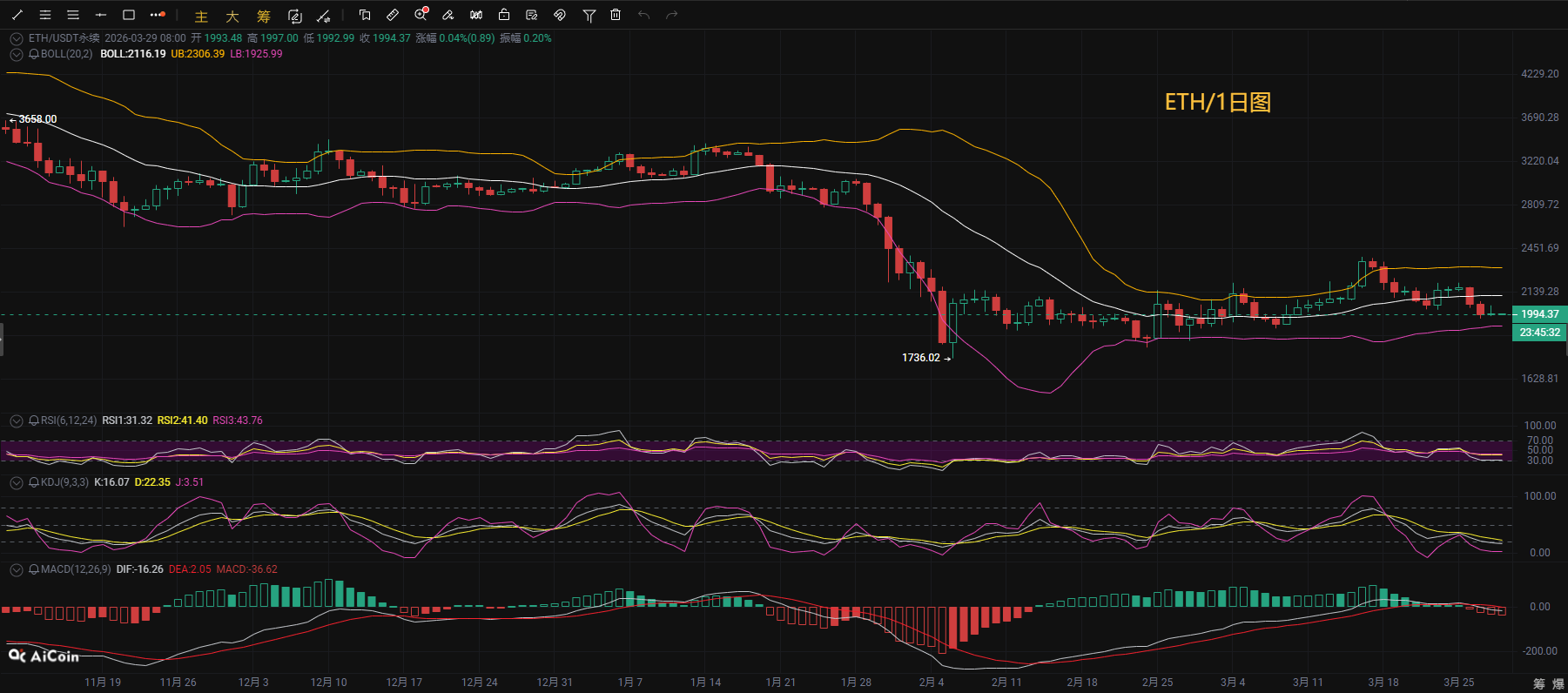Open the filter funnel tool

589,15
